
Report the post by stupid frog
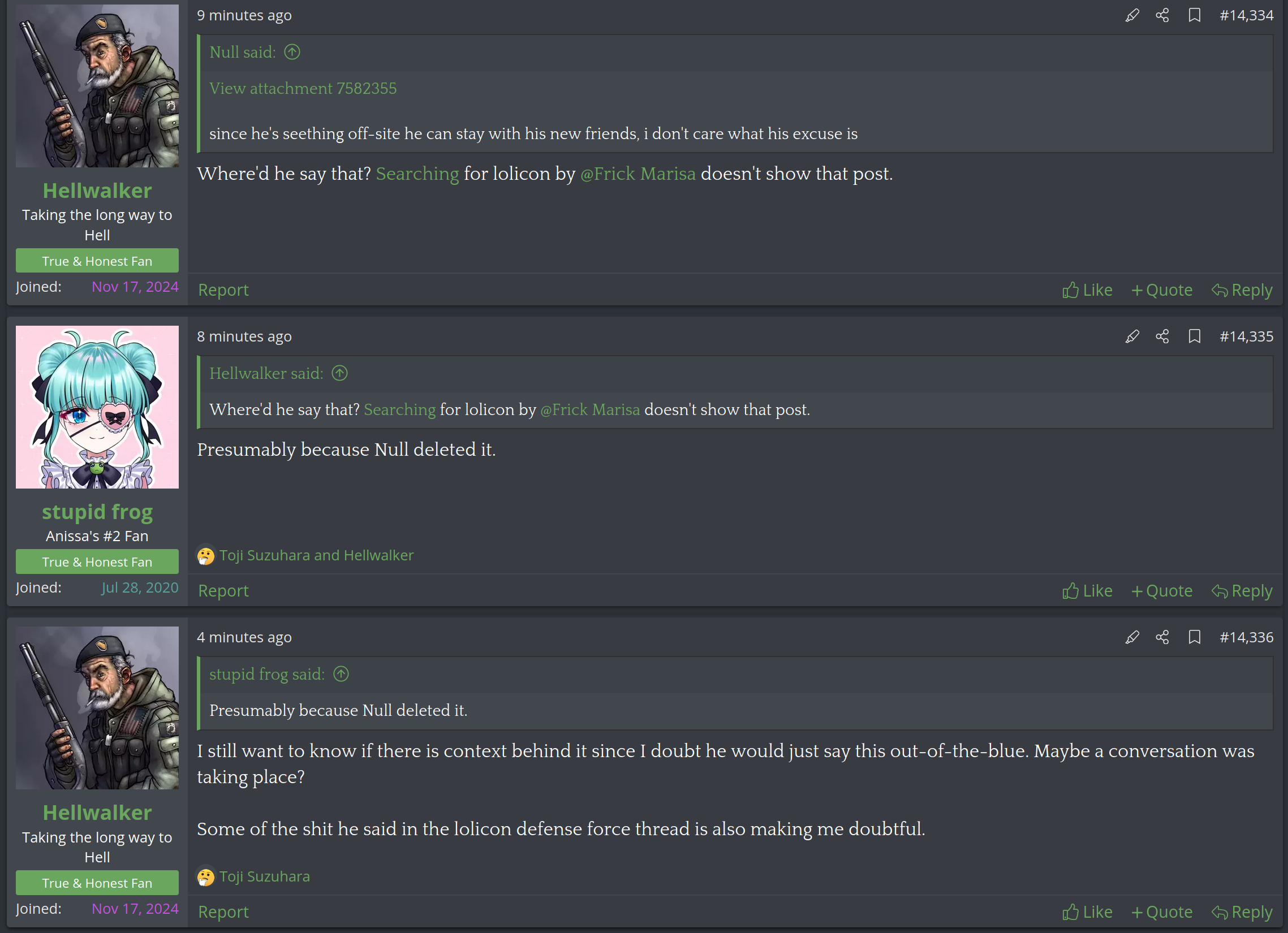click(x=223, y=591)
